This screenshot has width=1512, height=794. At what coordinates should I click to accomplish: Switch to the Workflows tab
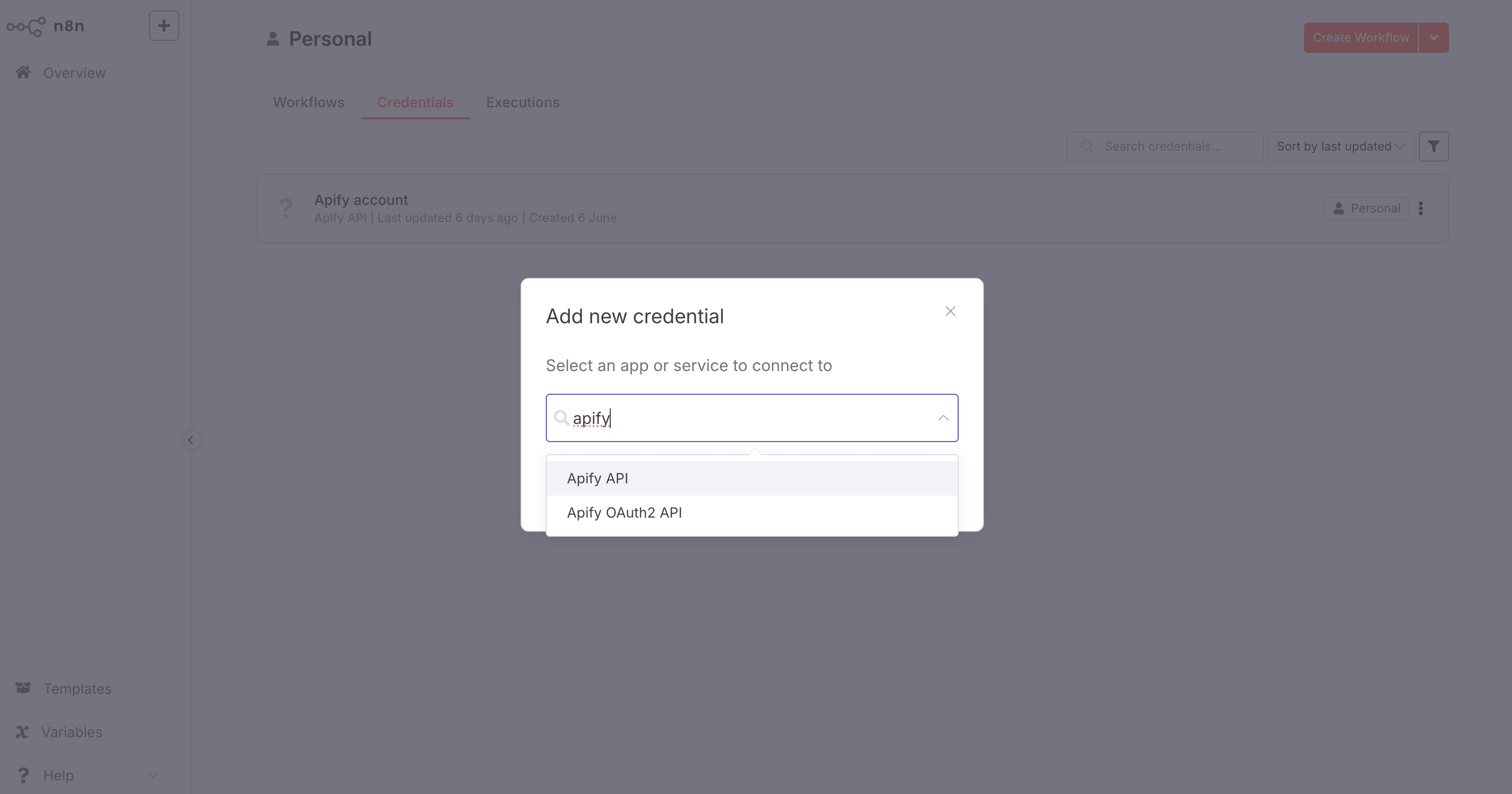click(x=309, y=102)
